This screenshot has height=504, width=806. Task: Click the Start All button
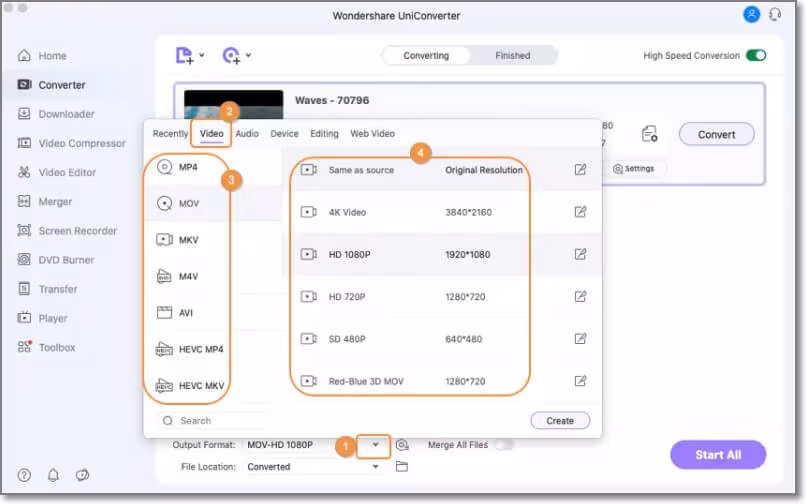(x=718, y=455)
